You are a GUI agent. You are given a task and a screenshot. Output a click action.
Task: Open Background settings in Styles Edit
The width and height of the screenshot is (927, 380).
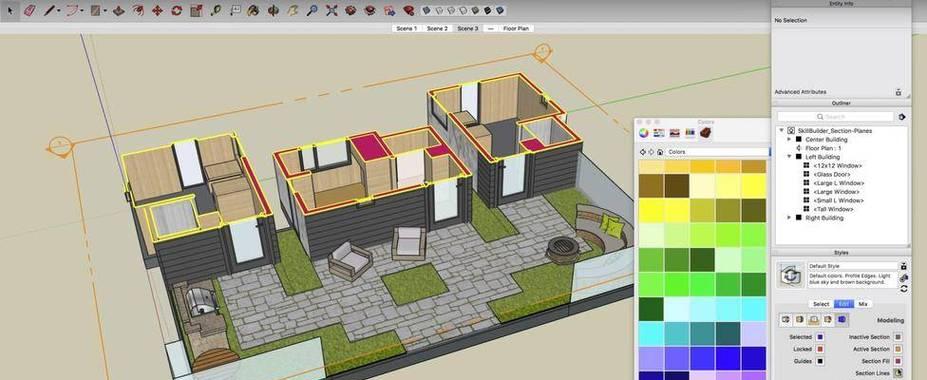click(x=814, y=320)
